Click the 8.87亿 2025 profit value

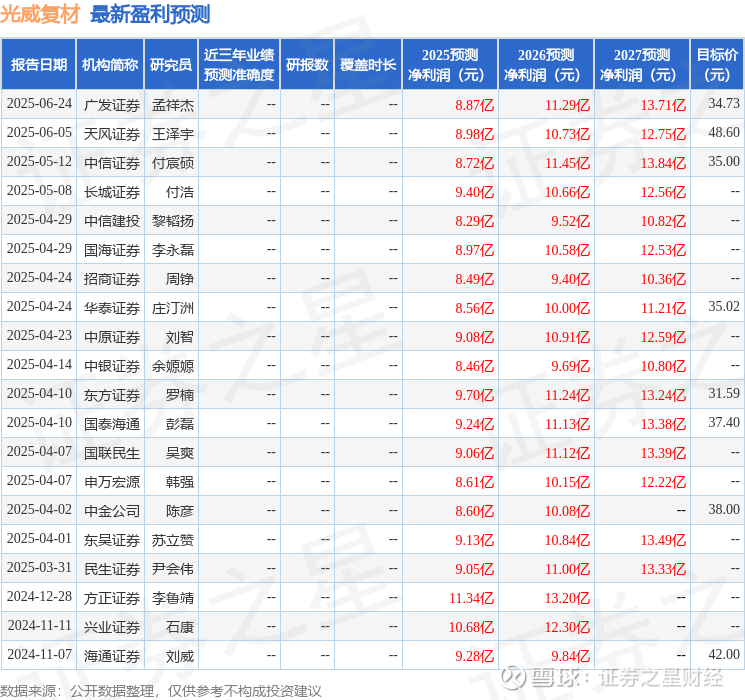474,105
